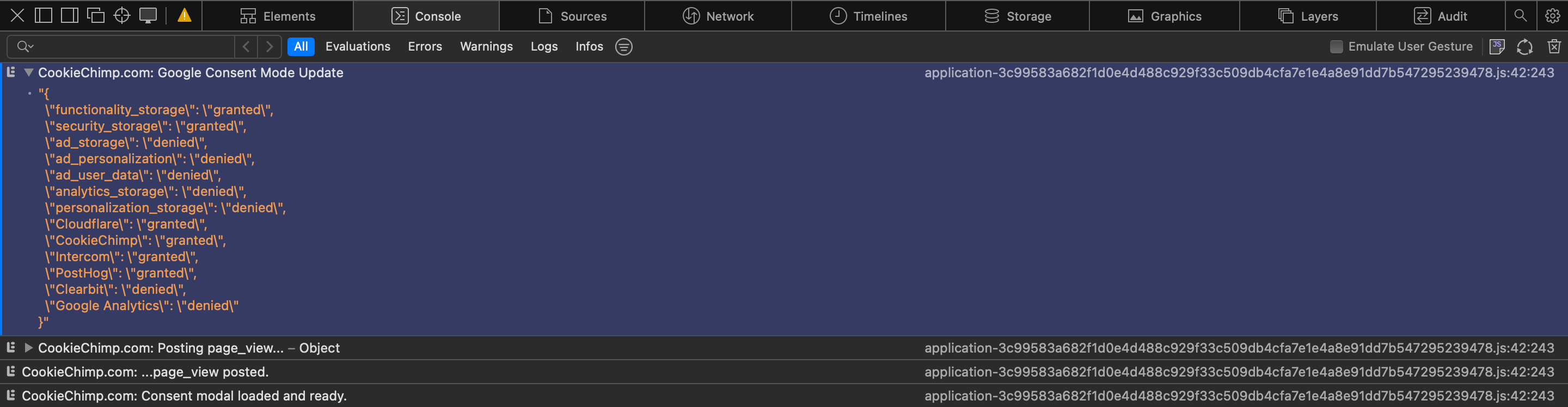Select the Console tab
1568x407 pixels.
tap(426, 16)
